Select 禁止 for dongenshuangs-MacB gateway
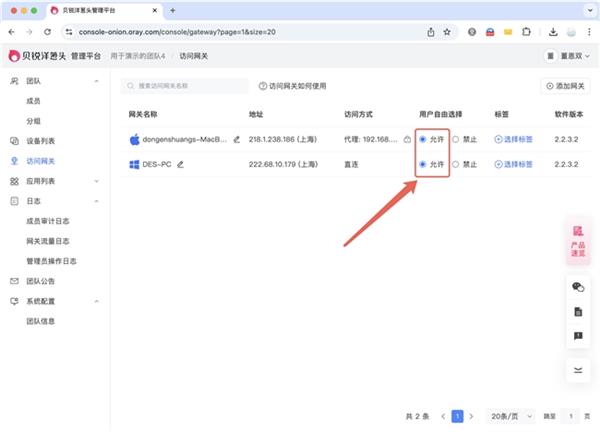The image size is (600, 432). tap(457, 139)
